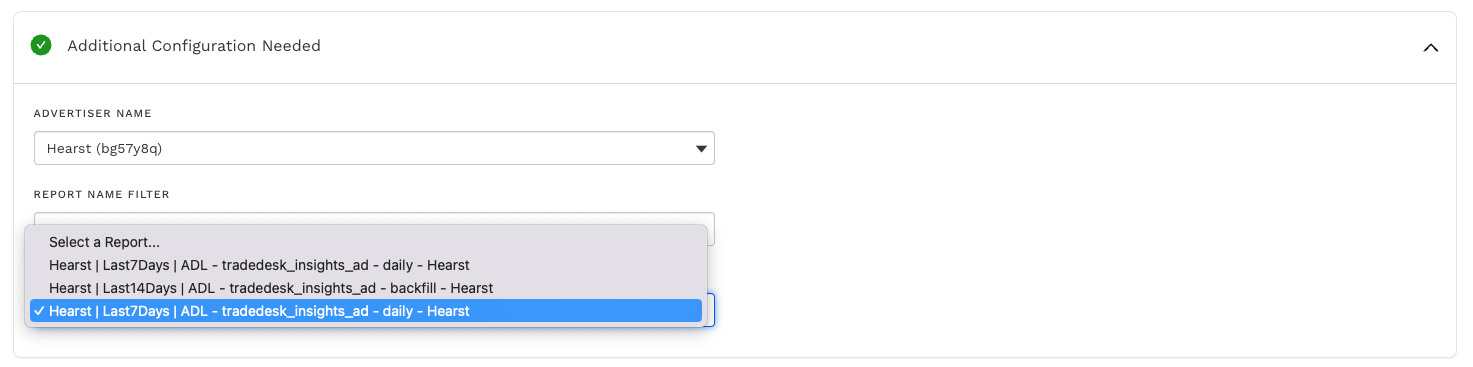The width and height of the screenshot is (1473, 367).
Task: Select the highlighted Last7Days daily report option
Action: point(366,311)
